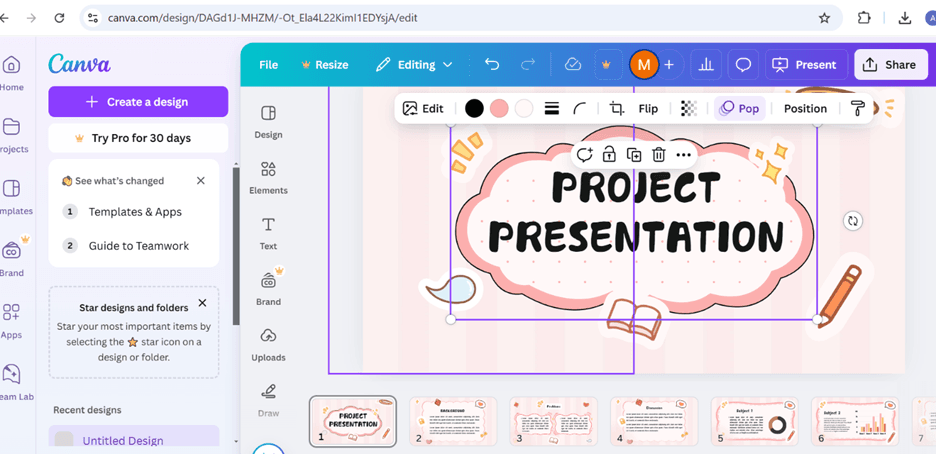Go to Home in the sidebar
The height and width of the screenshot is (454, 936).
11,73
